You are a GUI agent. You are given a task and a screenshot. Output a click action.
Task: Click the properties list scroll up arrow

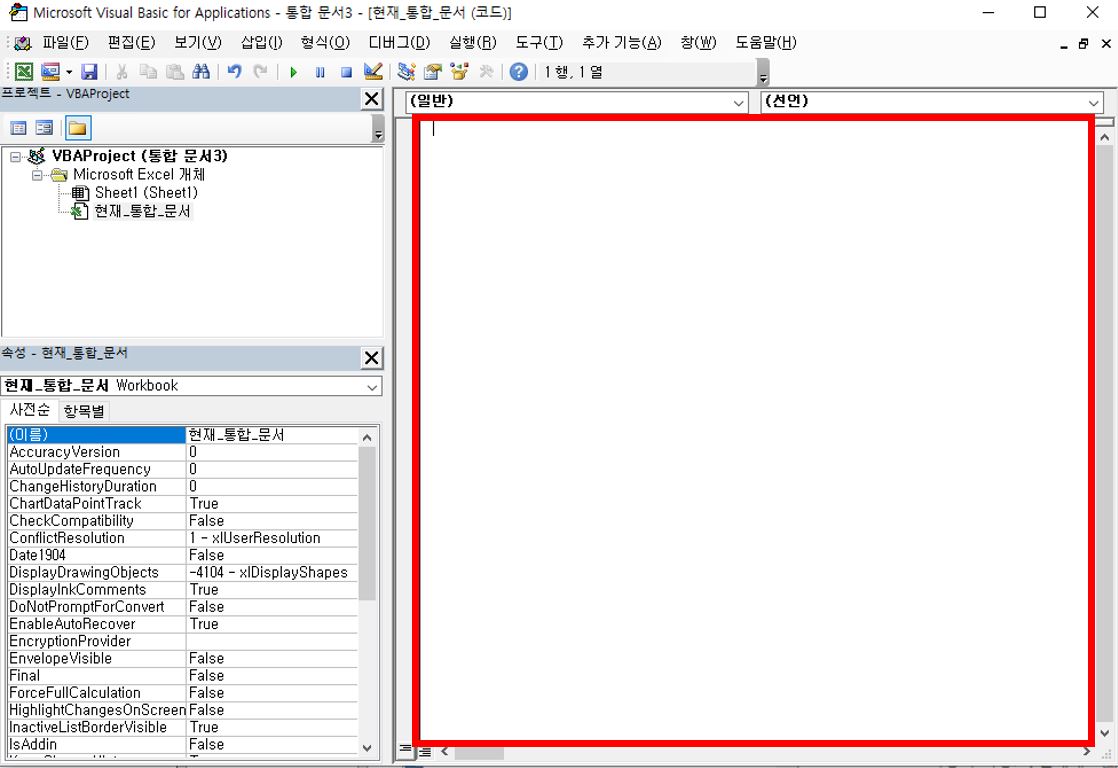367,438
